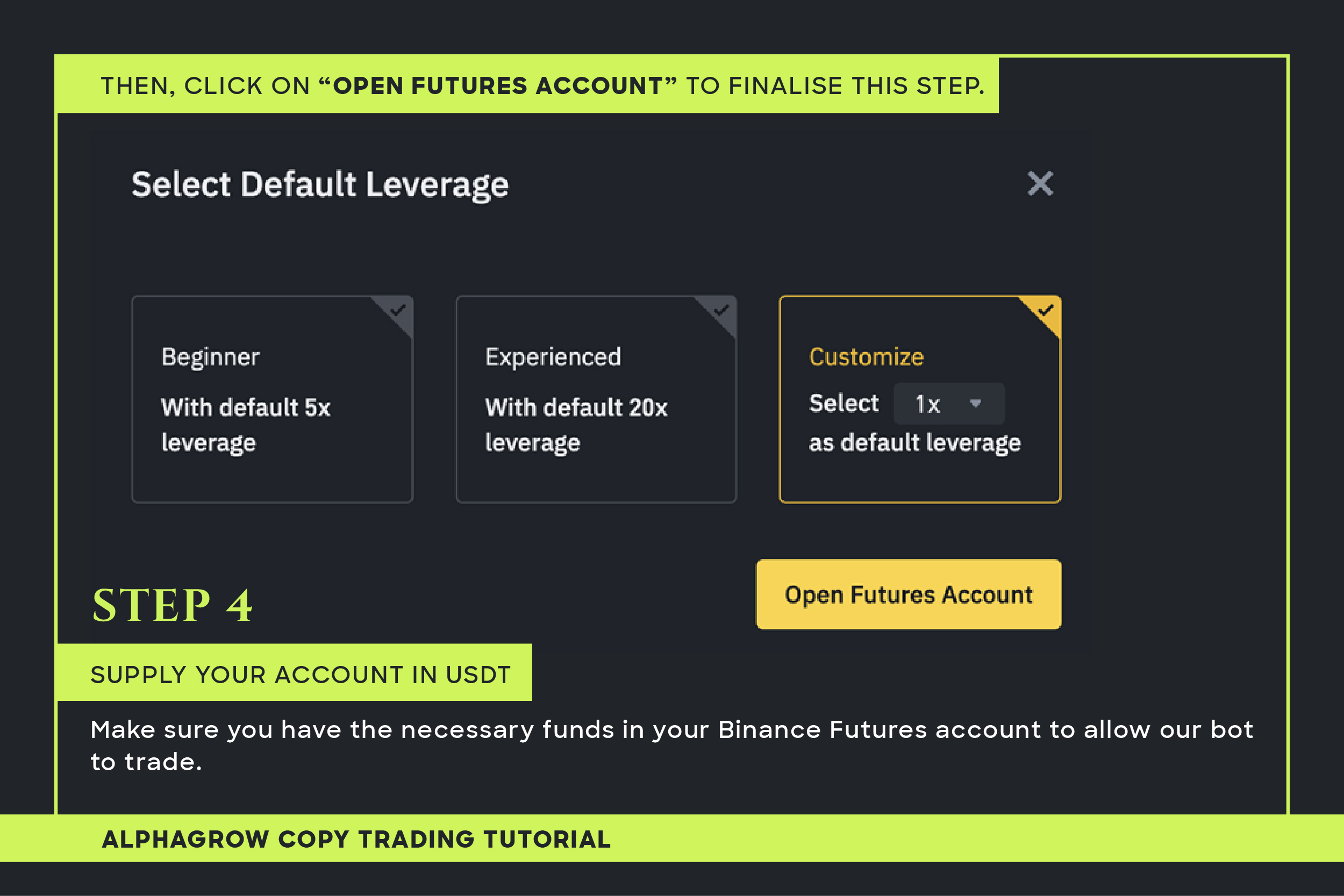The width and height of the screenshot is (1344, 896).
Task: Close the Select Default Leverage dialog
Action: tap(1040, 183)
